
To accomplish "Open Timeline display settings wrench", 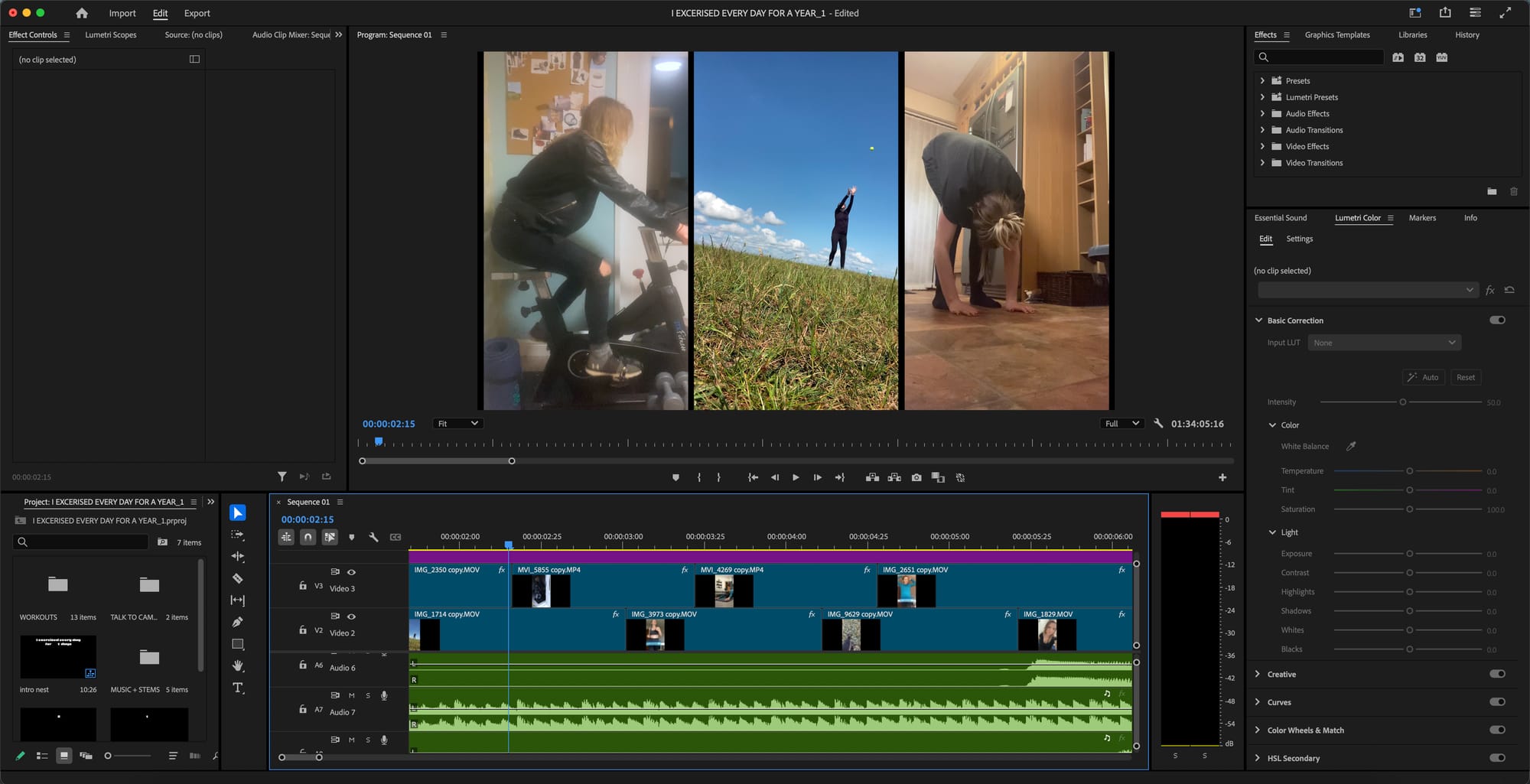I will click(x=373, y=537).
